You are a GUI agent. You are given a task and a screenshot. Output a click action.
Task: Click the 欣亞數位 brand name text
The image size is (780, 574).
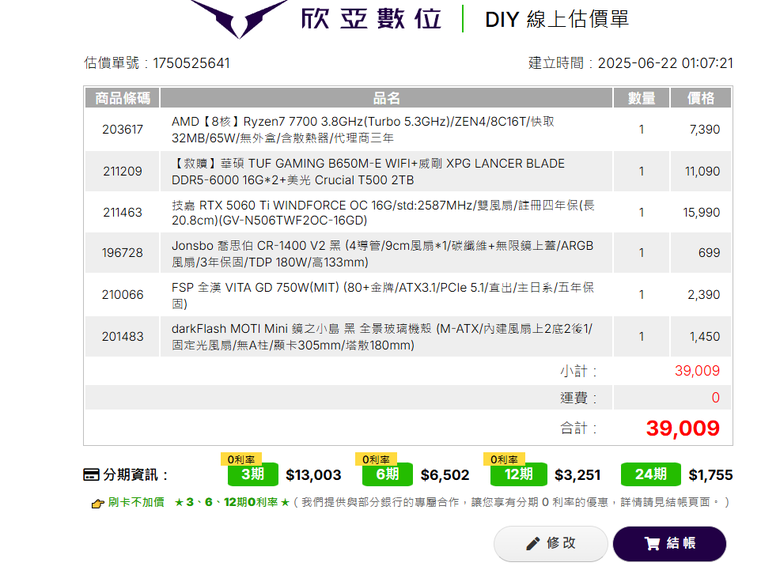(x=371, y=19)
